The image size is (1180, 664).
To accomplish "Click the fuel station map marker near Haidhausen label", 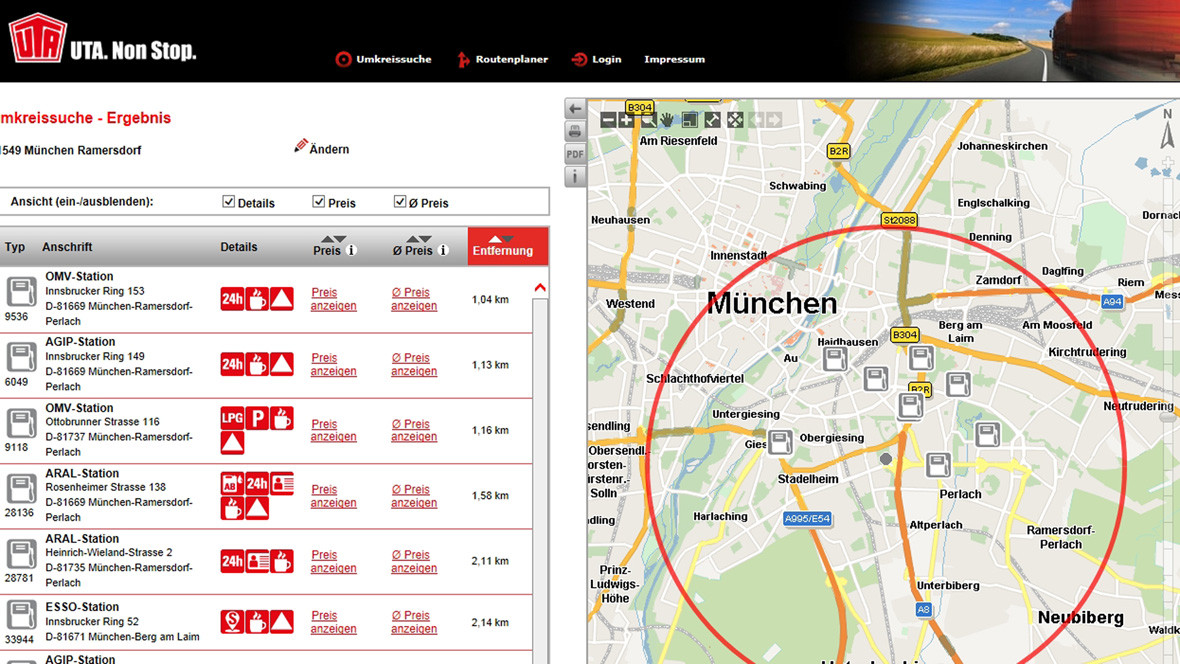I will pos(835,360).
